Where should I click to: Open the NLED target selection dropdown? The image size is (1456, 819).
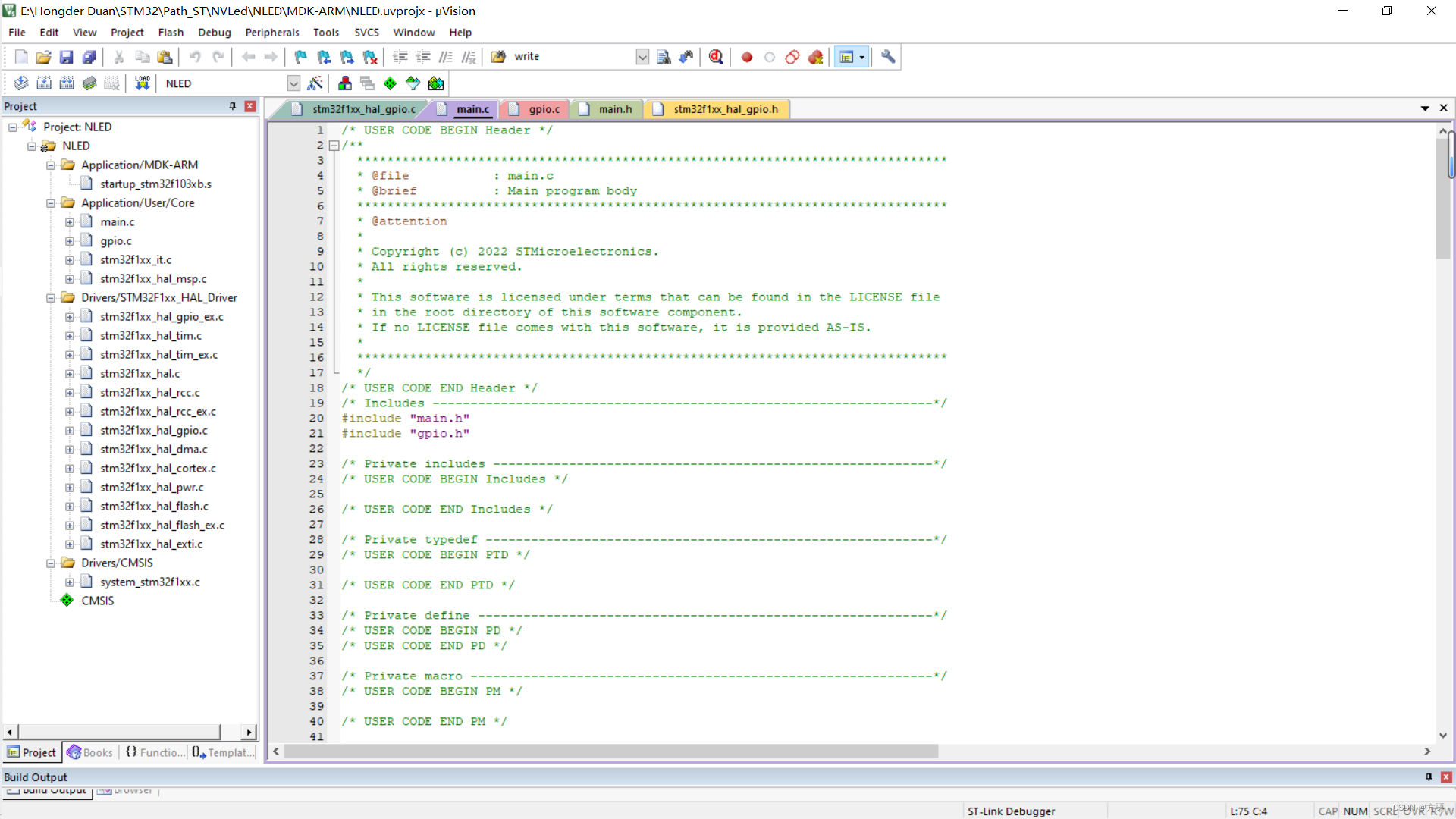tap(293, 83)
